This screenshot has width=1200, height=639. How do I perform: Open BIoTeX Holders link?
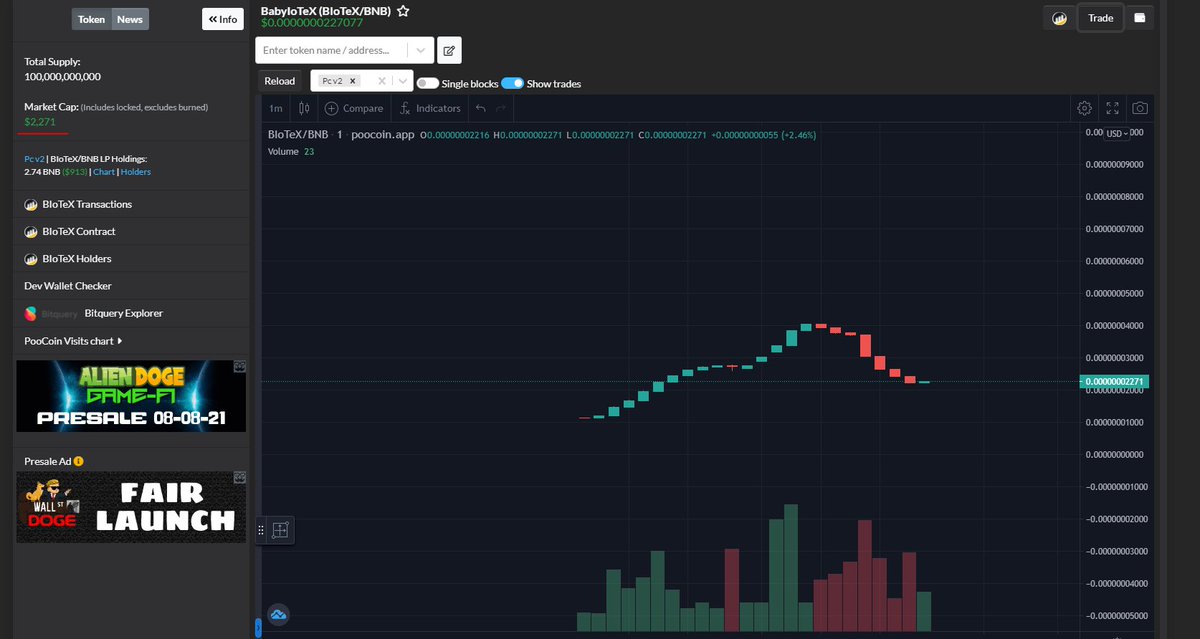(x=77, y=258)
